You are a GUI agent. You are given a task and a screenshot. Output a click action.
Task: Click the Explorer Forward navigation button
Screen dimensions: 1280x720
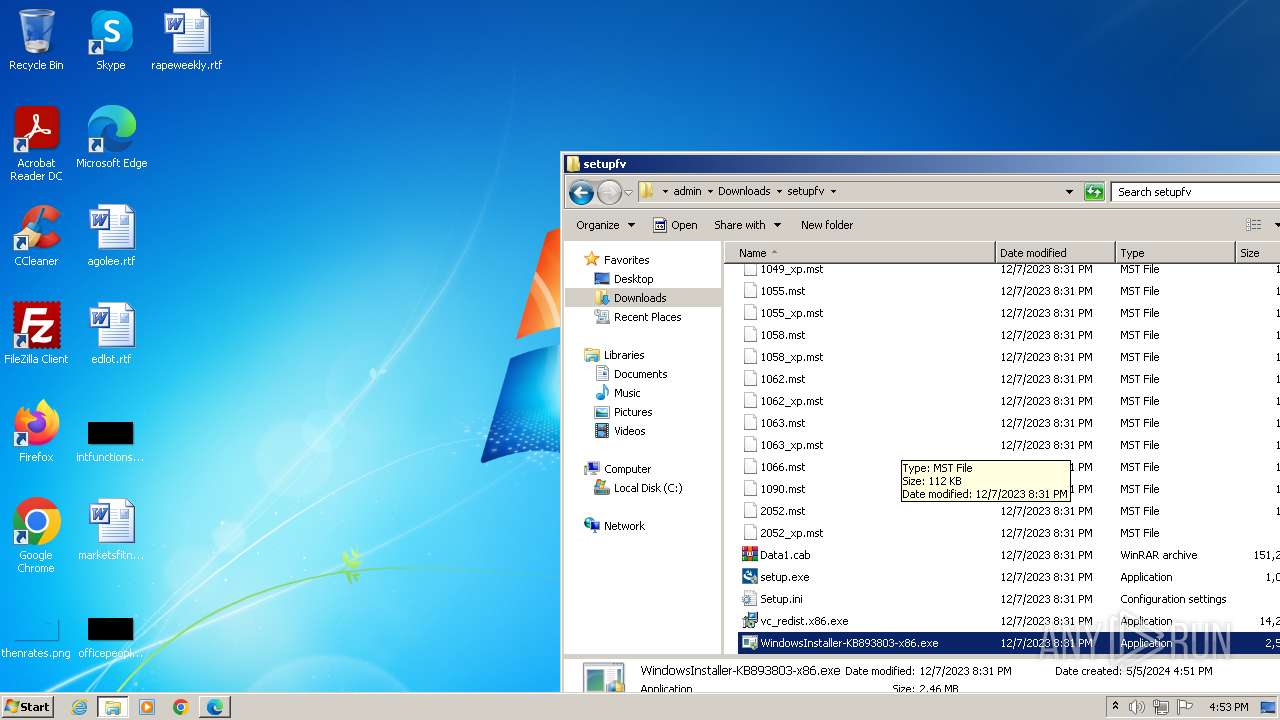(609, 192)
